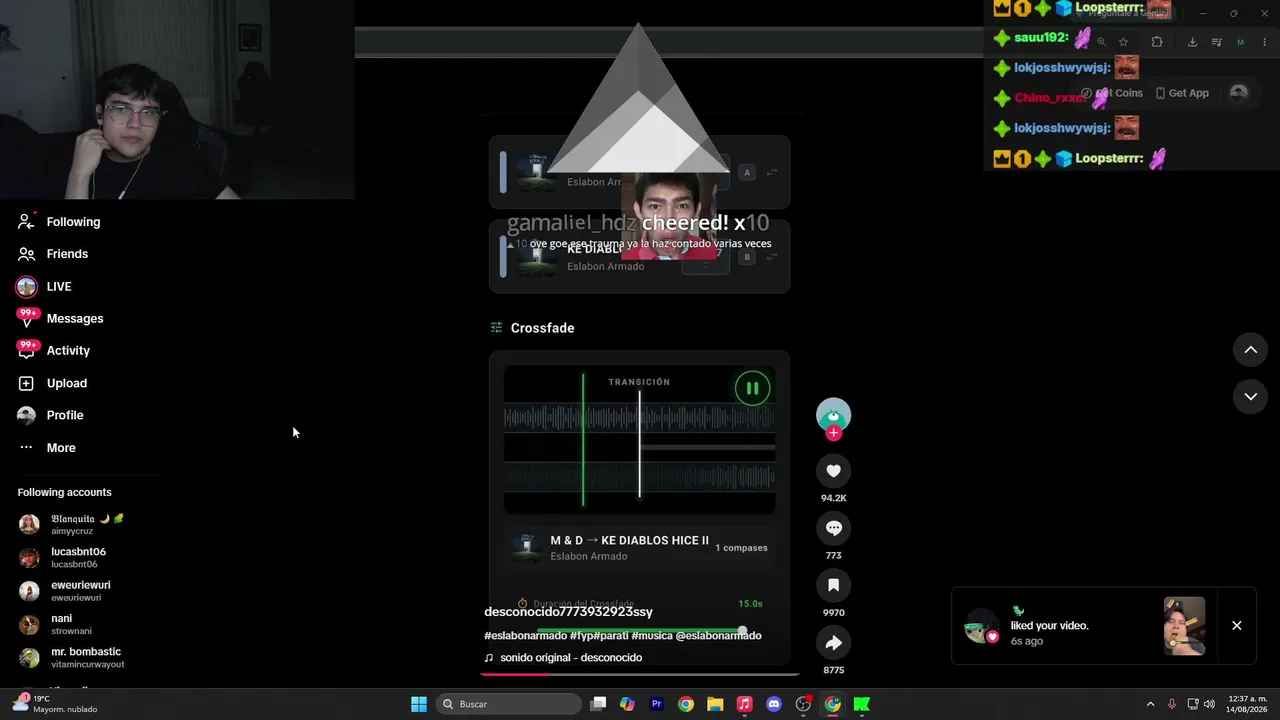Dismiss the liked your video notification
Screen dimensions: 1280x720
pos(1237,626)
